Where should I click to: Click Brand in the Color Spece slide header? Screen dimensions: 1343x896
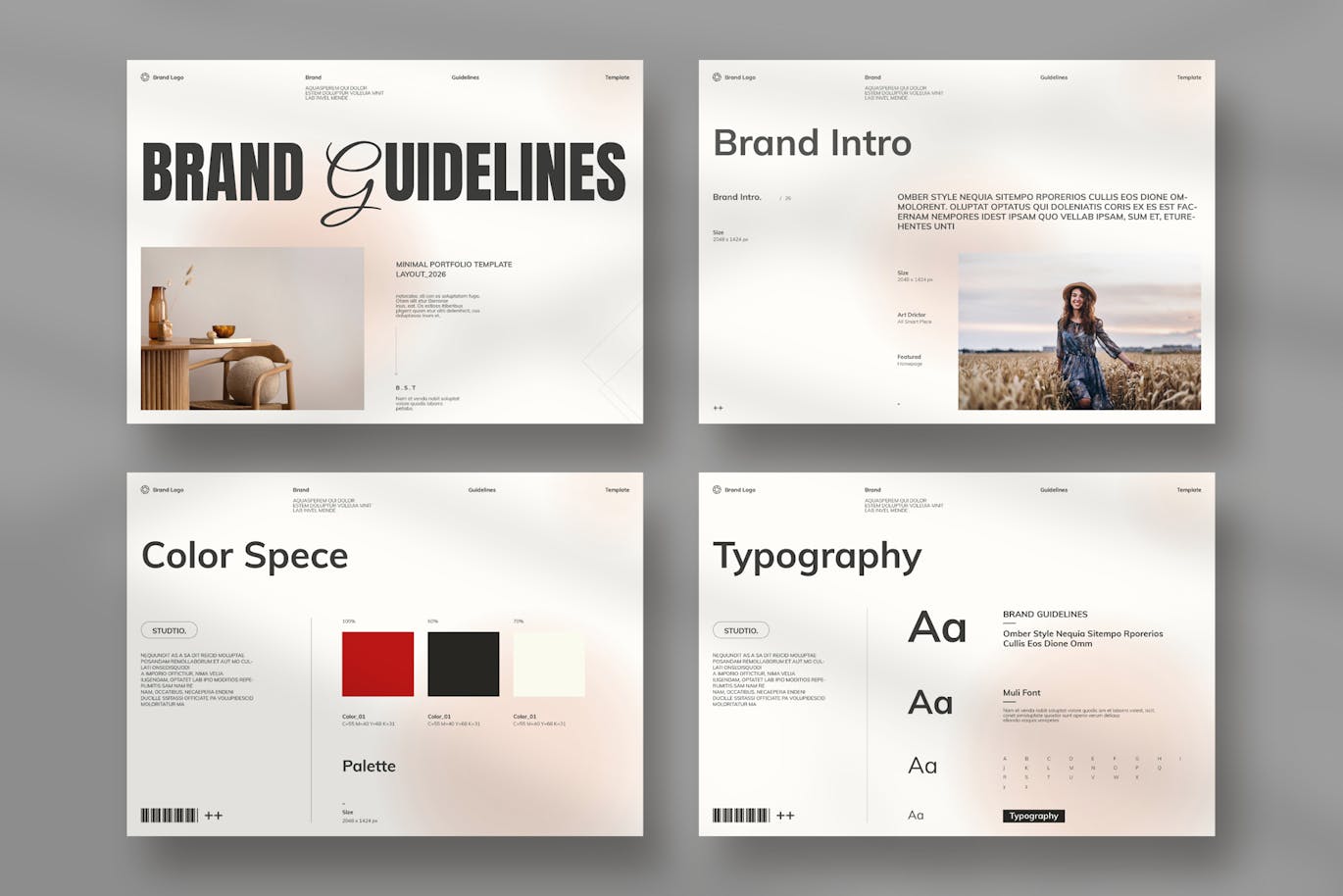tap(301, 490)
